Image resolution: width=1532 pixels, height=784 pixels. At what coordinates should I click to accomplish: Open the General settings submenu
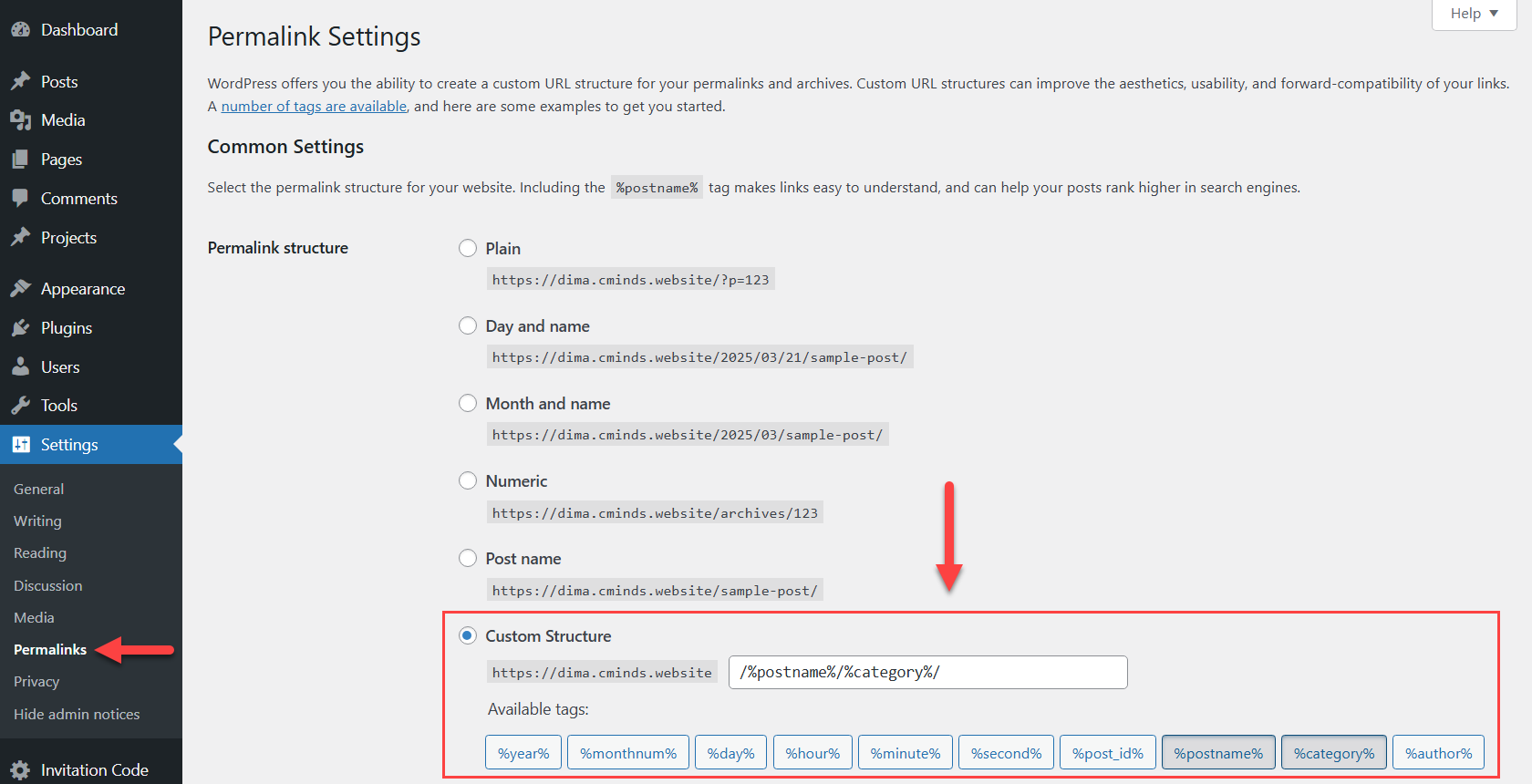[x=39, y=490]
